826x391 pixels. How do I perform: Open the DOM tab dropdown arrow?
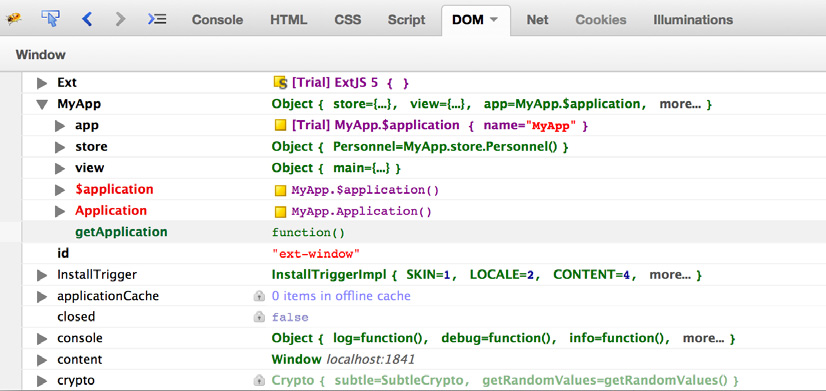[494, 20]
